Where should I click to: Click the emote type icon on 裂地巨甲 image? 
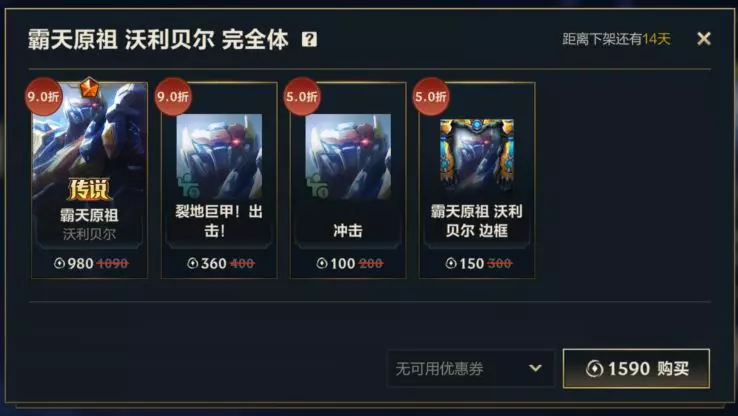189,185
